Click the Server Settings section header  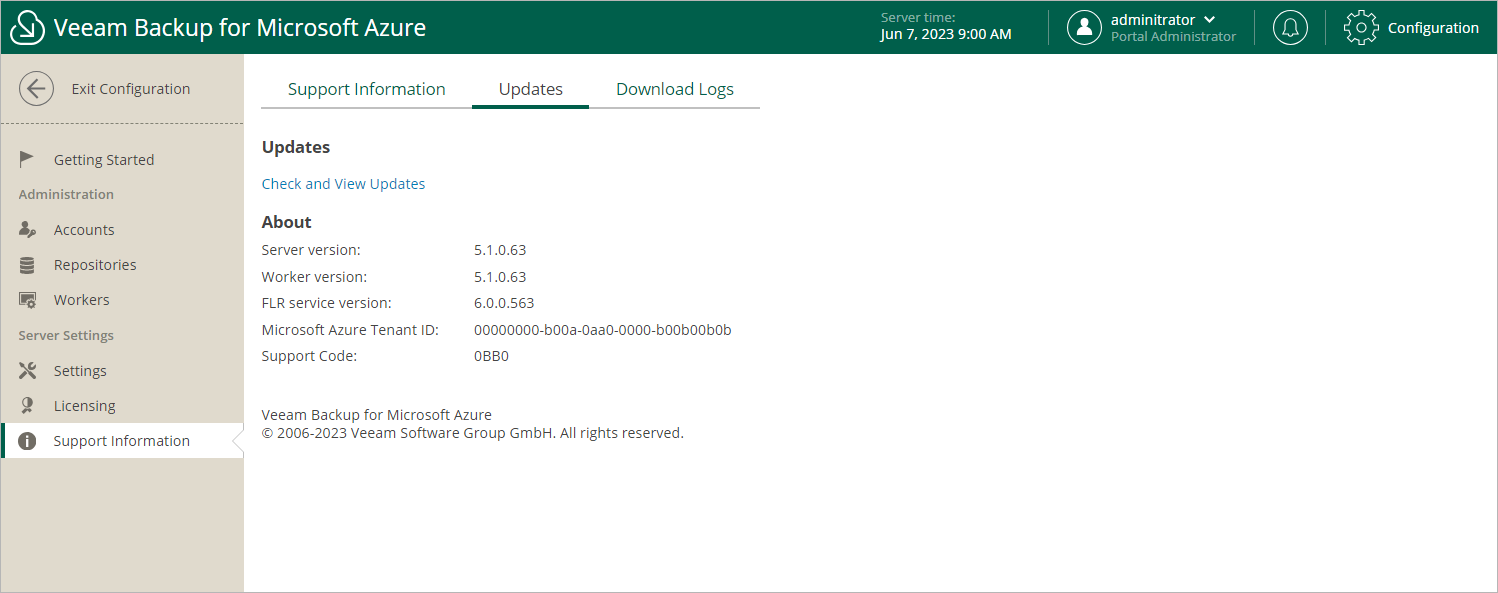[66, 336]
